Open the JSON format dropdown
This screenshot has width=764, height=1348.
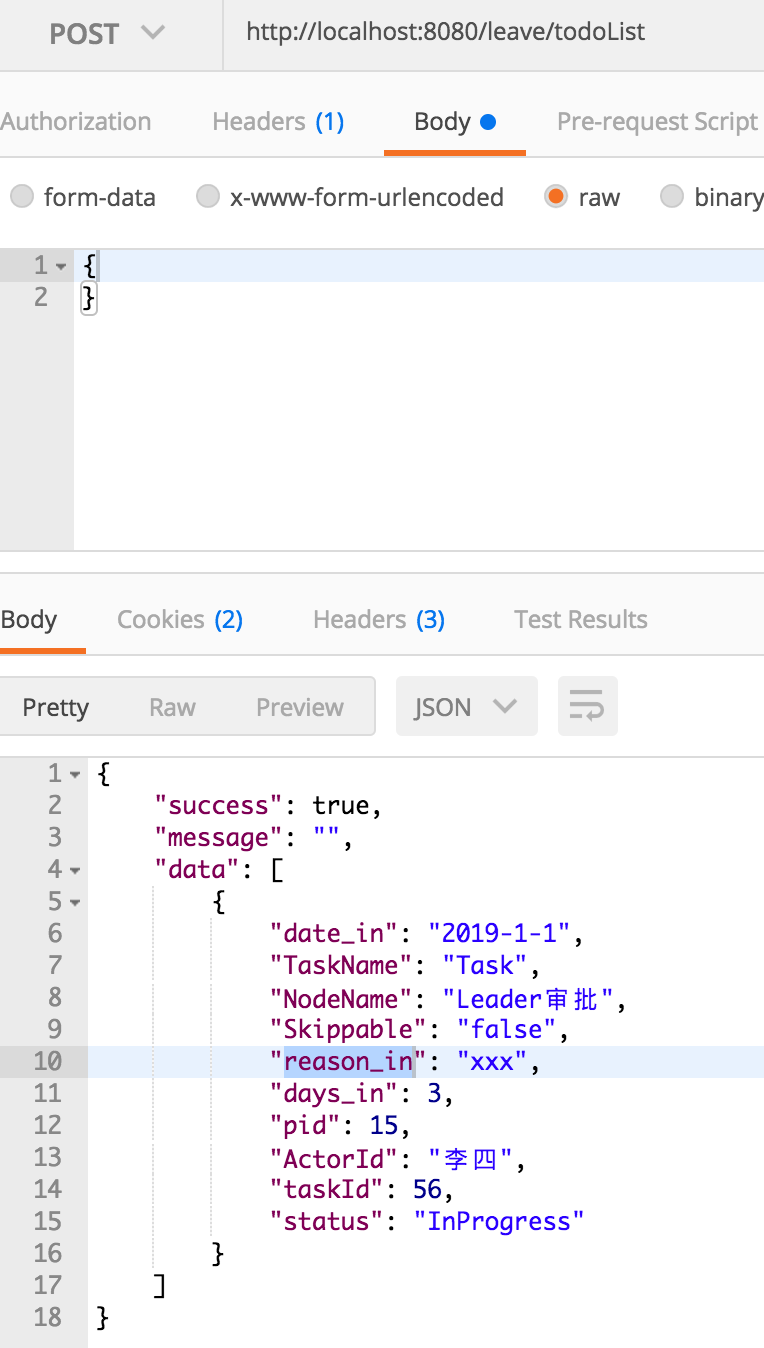click(x=466, y=707)
